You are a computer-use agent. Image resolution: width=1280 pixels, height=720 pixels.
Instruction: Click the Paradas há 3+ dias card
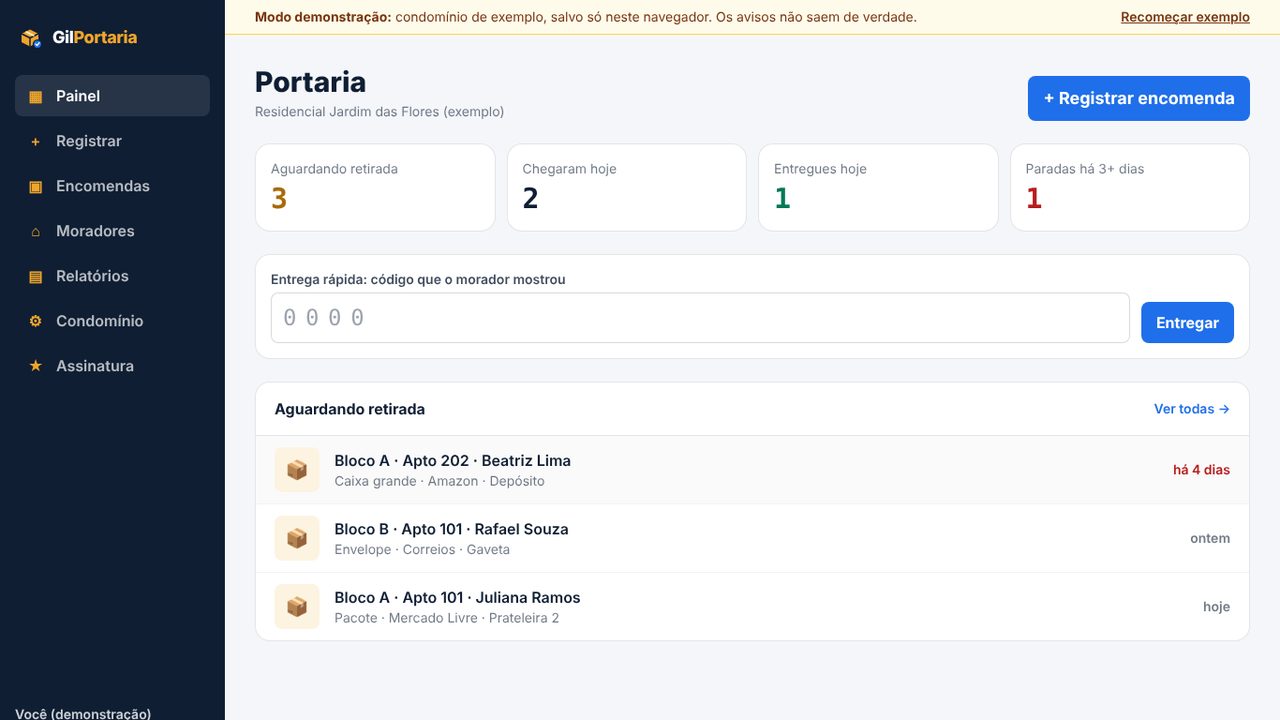[1130, 188]
